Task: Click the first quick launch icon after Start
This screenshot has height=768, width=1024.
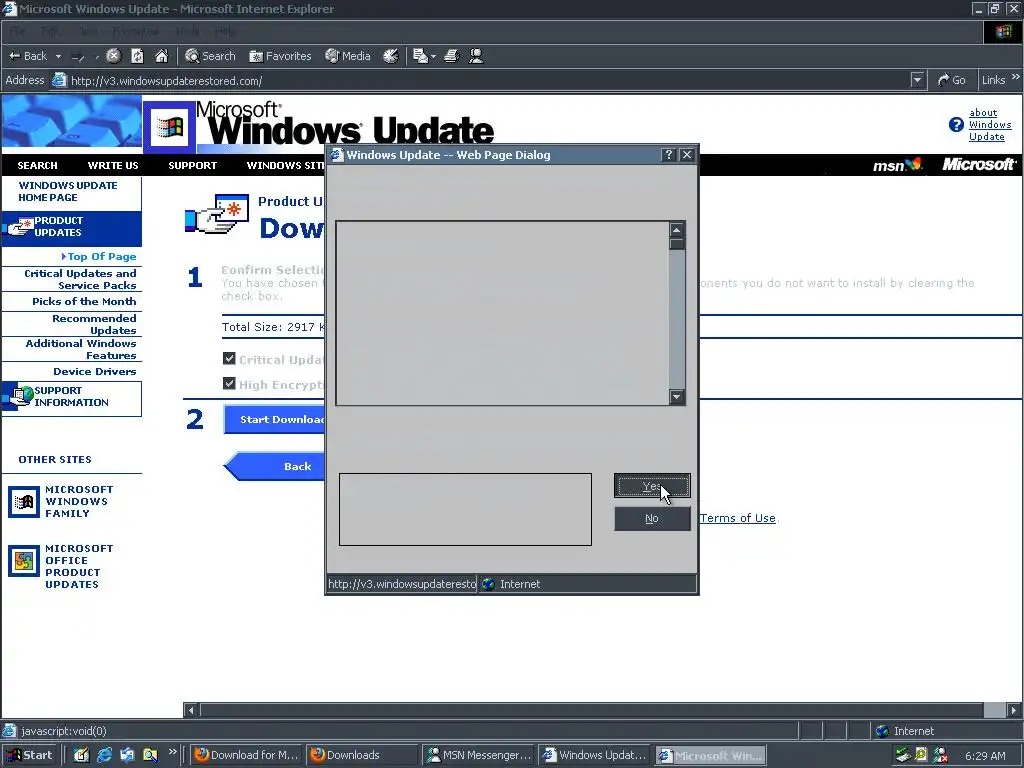Action: click(x=81, y=755)
